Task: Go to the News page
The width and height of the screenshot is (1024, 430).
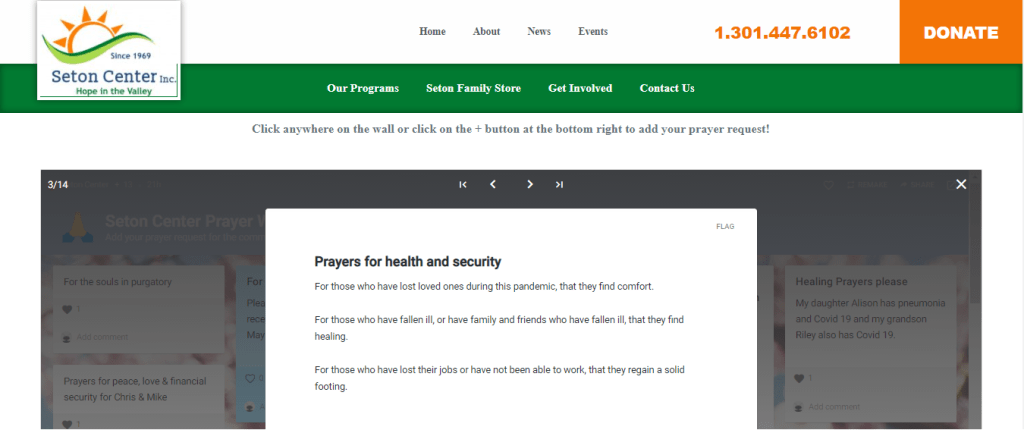Action: pyautogui.click(x=539, y=32)
